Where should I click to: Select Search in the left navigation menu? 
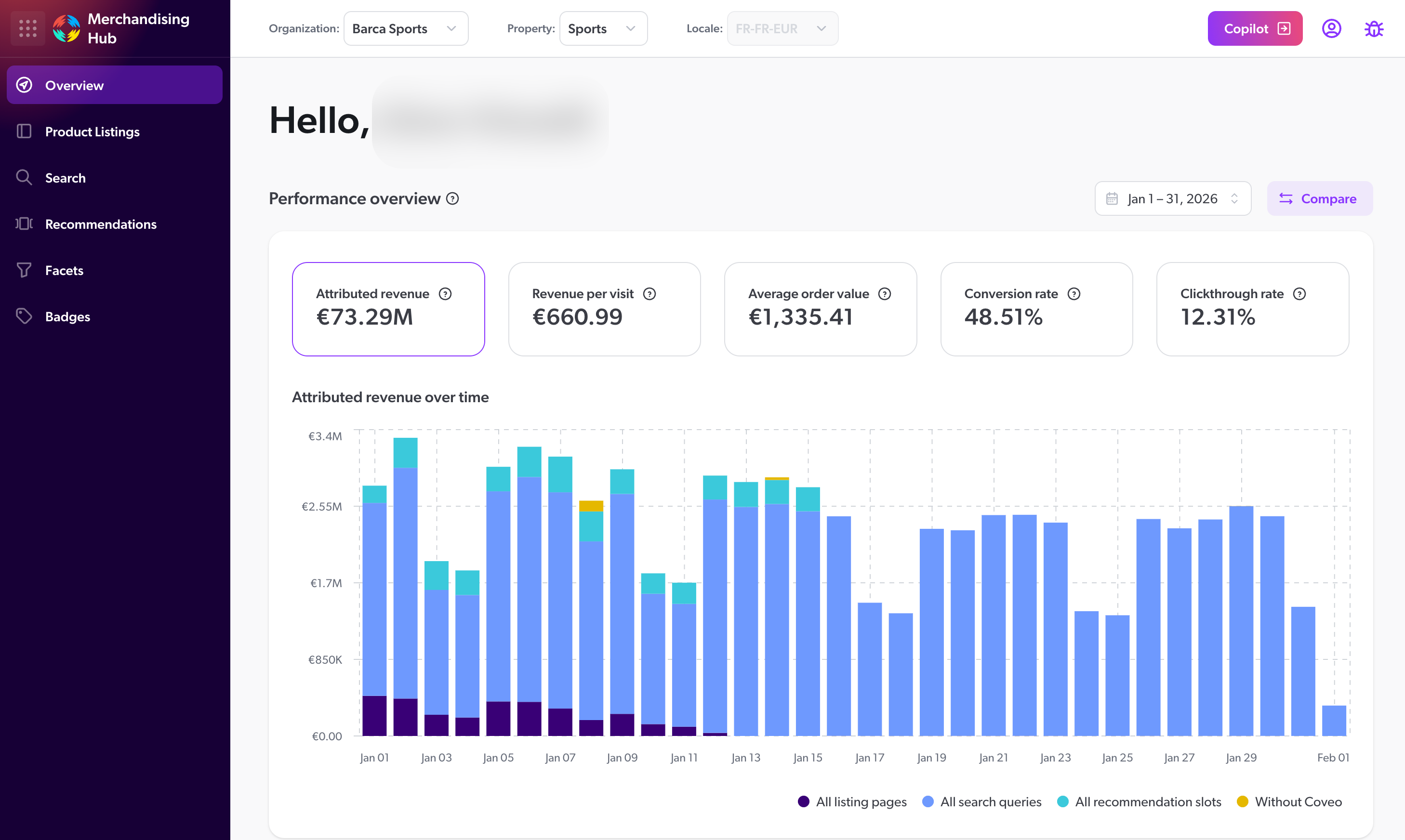(66, 177)
